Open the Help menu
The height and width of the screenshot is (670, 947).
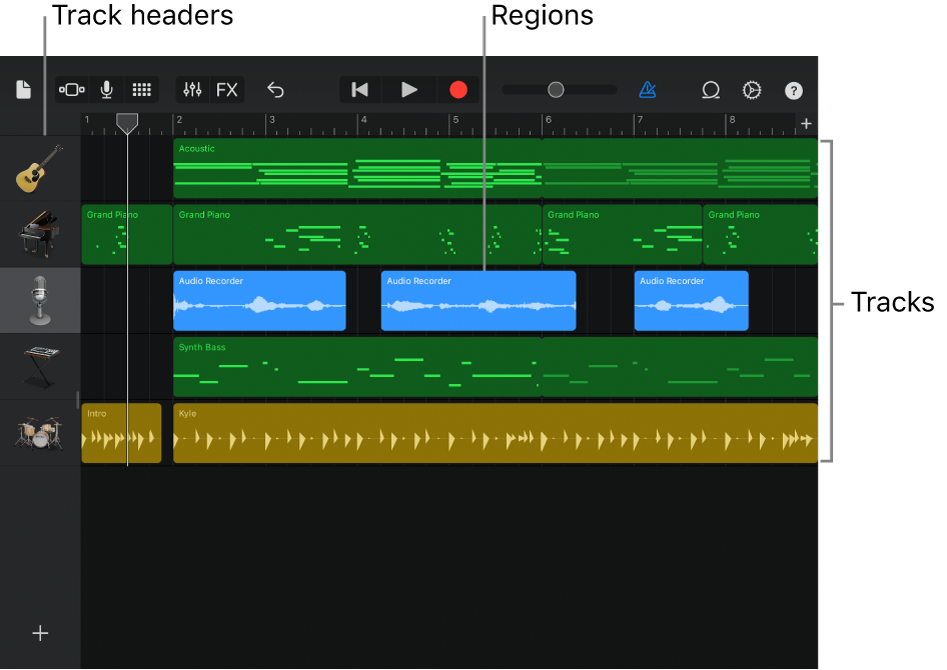[x=793, y=90]
